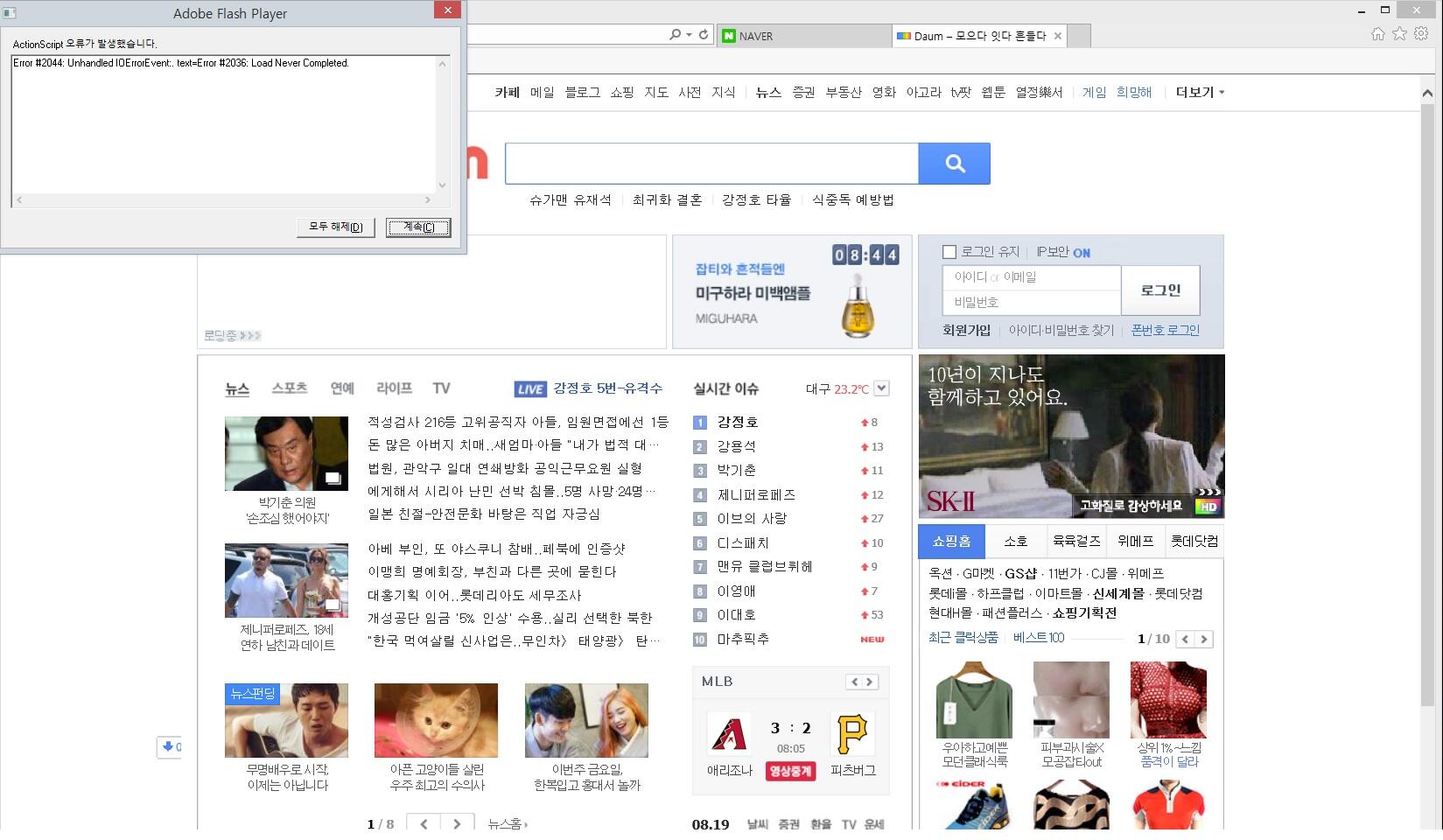Screen dimensions: 1443x840
Task: Focus the Daum search input field
Action: (711, 164)
